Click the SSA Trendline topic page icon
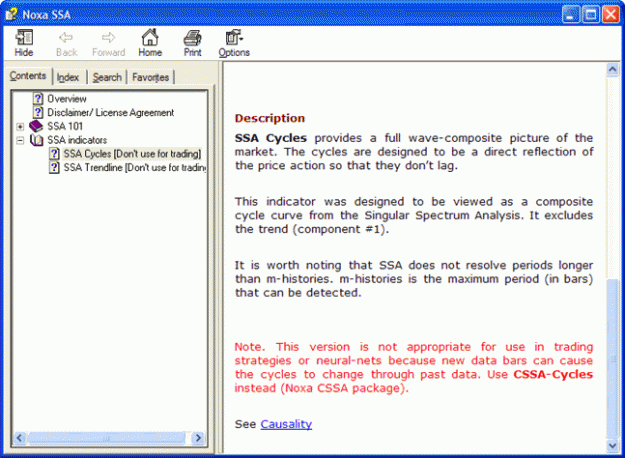Viewport: 625px width, 458px height. (x=54, y=167)
